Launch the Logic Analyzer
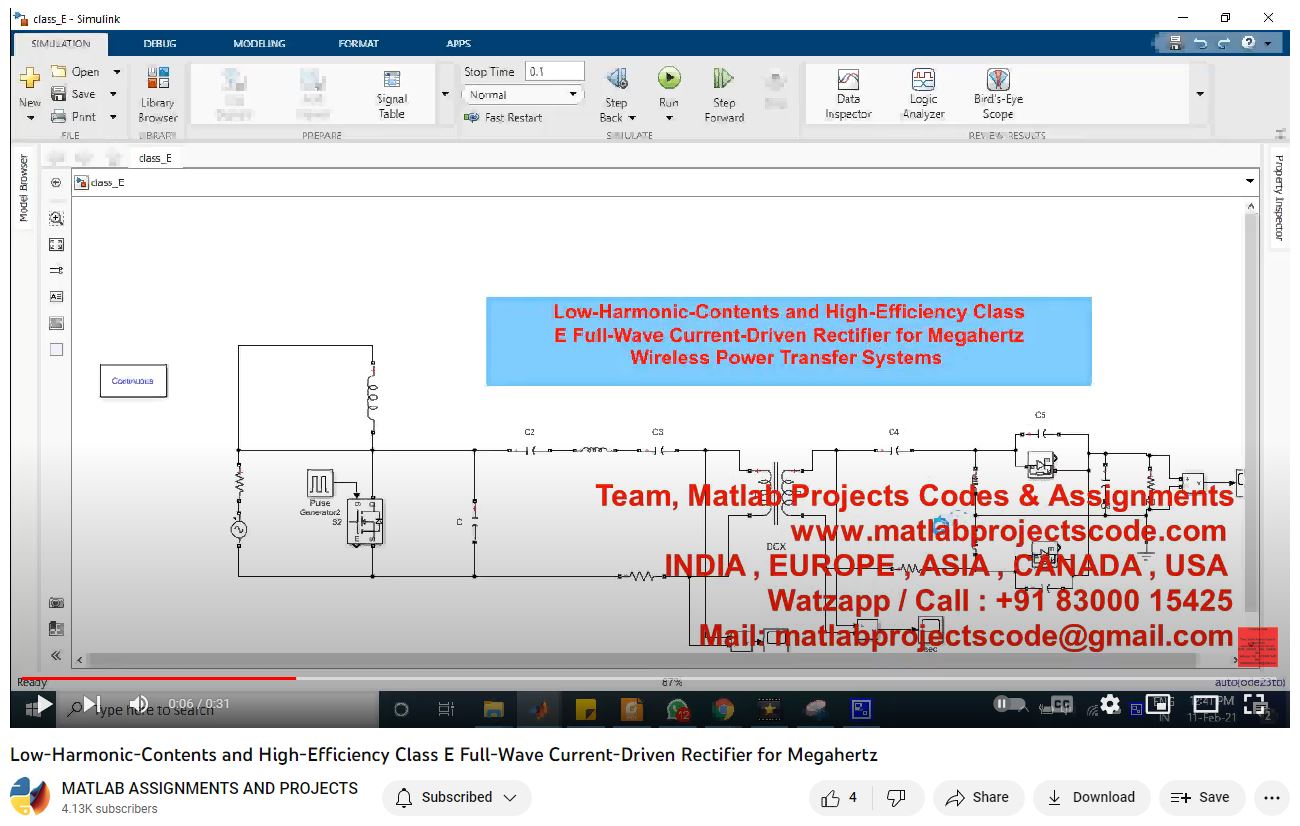The height and width of the screenshot is (826, 1300). coord(923,93)
